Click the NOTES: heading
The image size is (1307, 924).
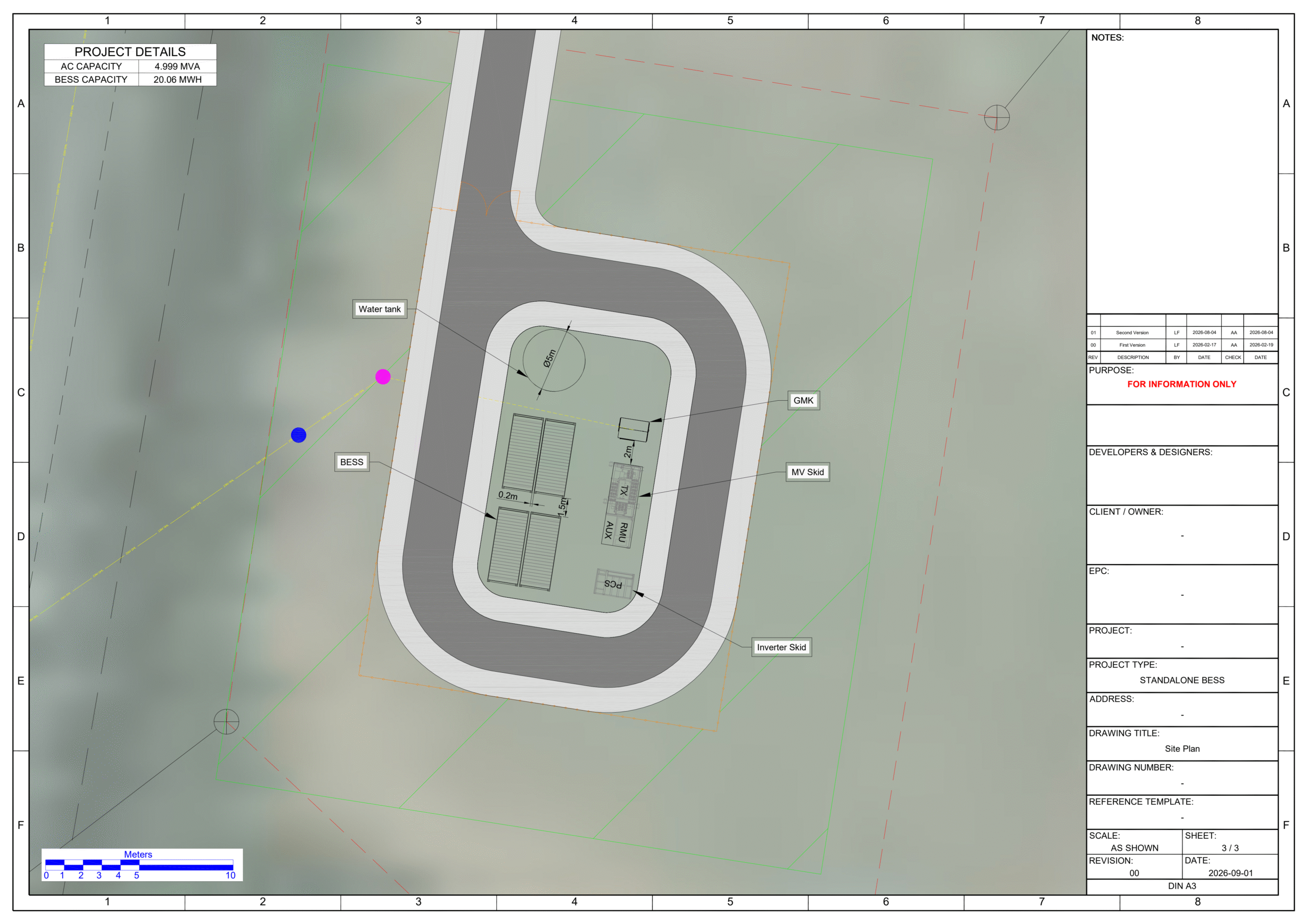1107,38
